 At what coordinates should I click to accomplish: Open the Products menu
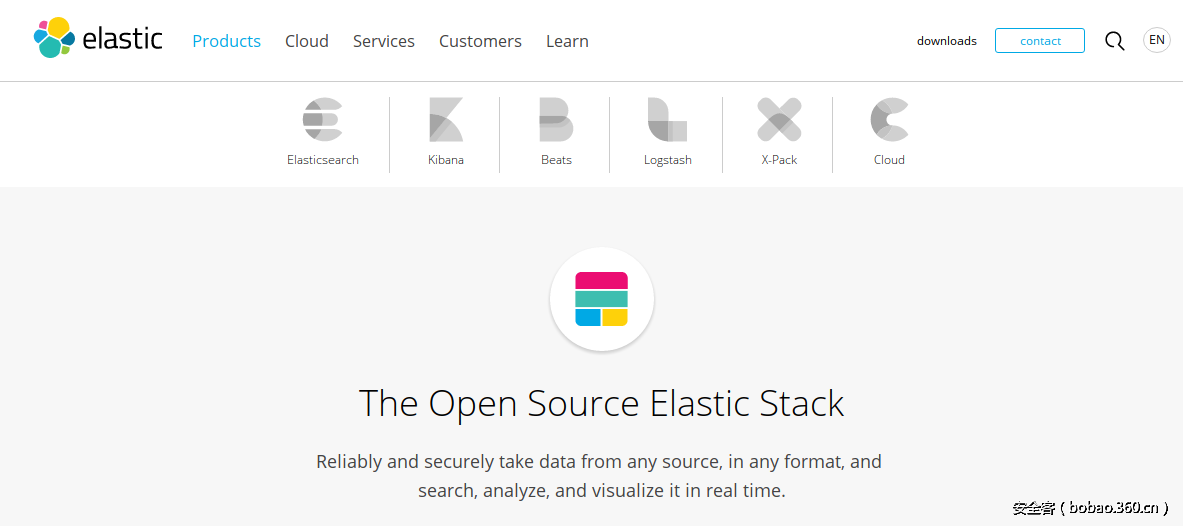(226, 41)
